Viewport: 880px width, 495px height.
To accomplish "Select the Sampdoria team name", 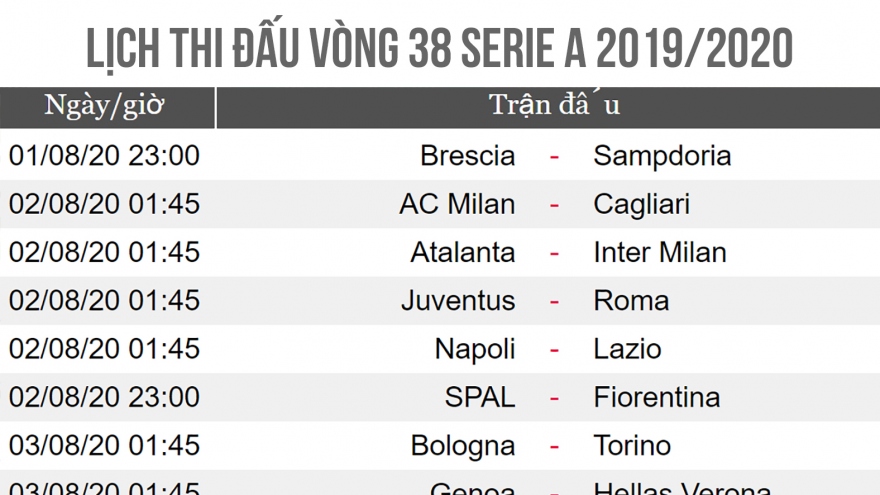I will tap(662, 156).
